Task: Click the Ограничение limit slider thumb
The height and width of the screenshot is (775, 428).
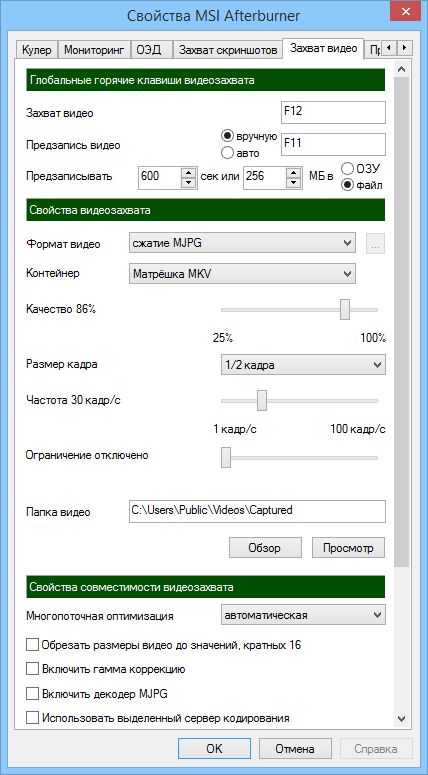Action: click(226, 457)
